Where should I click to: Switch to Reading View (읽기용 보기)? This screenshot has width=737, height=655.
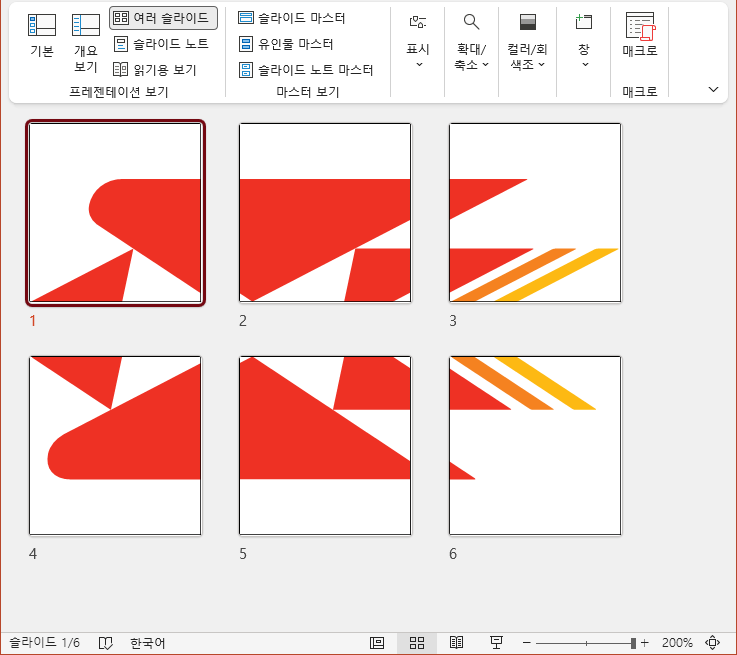point(155,70)
